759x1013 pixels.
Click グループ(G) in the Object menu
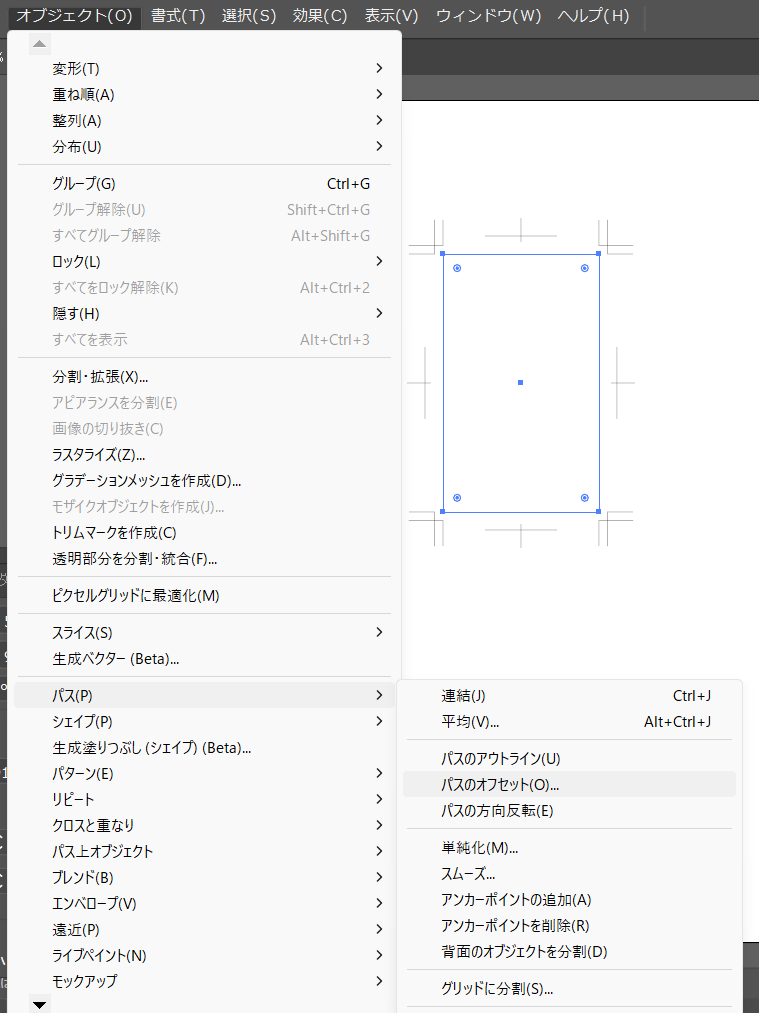coord(84,184)
